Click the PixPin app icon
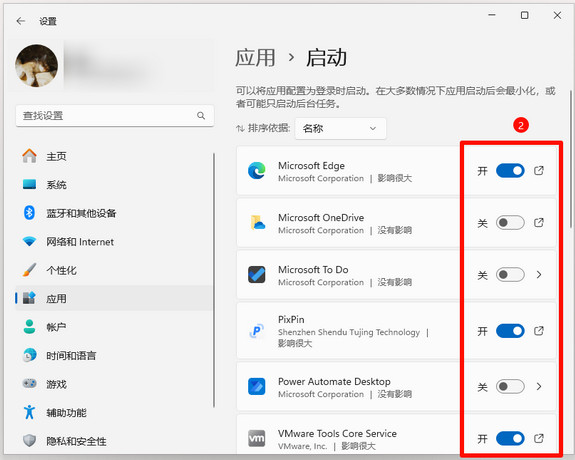 point(257,331)
